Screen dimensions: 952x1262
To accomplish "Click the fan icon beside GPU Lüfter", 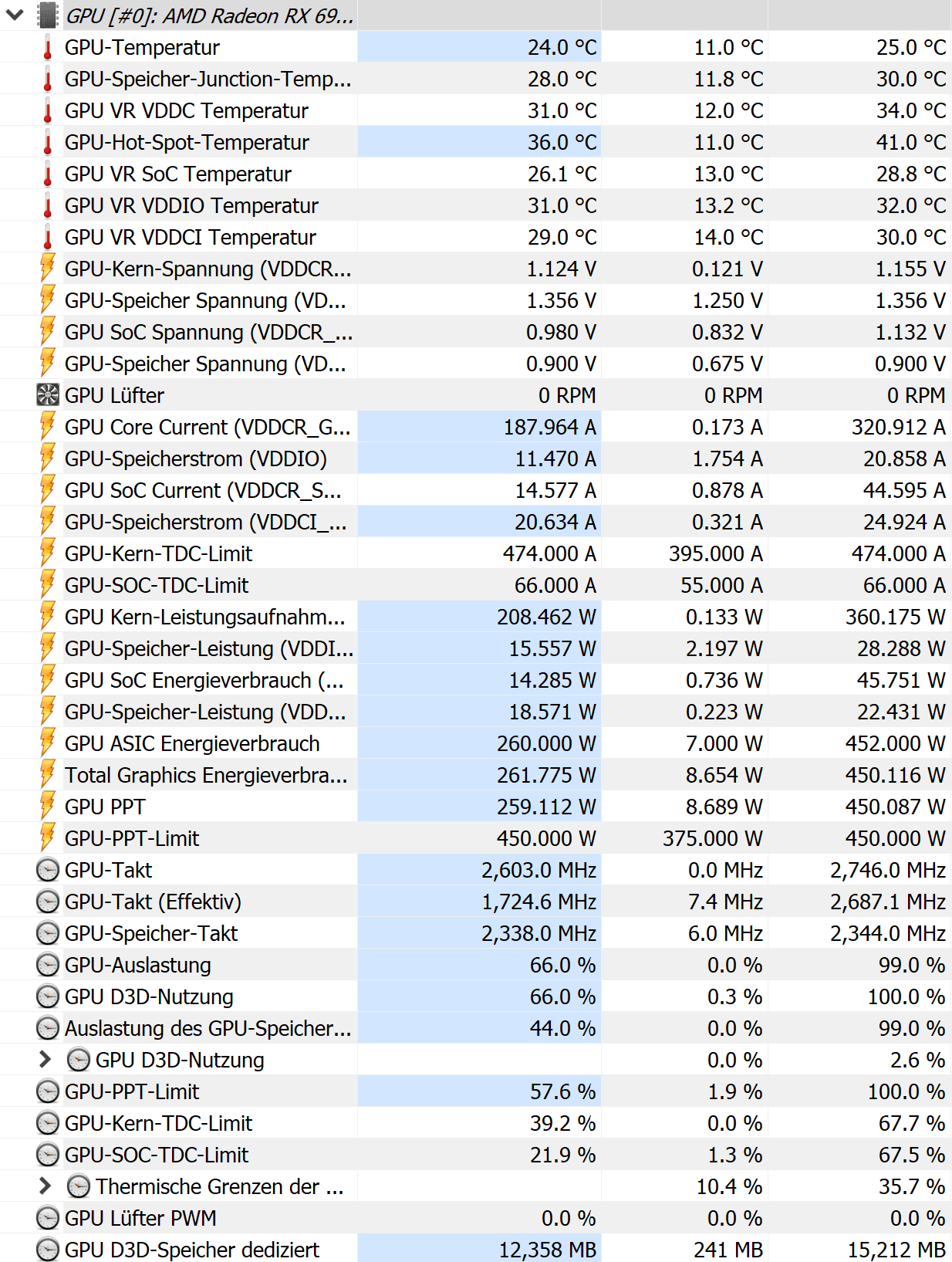I will click(x=48, y=395).
